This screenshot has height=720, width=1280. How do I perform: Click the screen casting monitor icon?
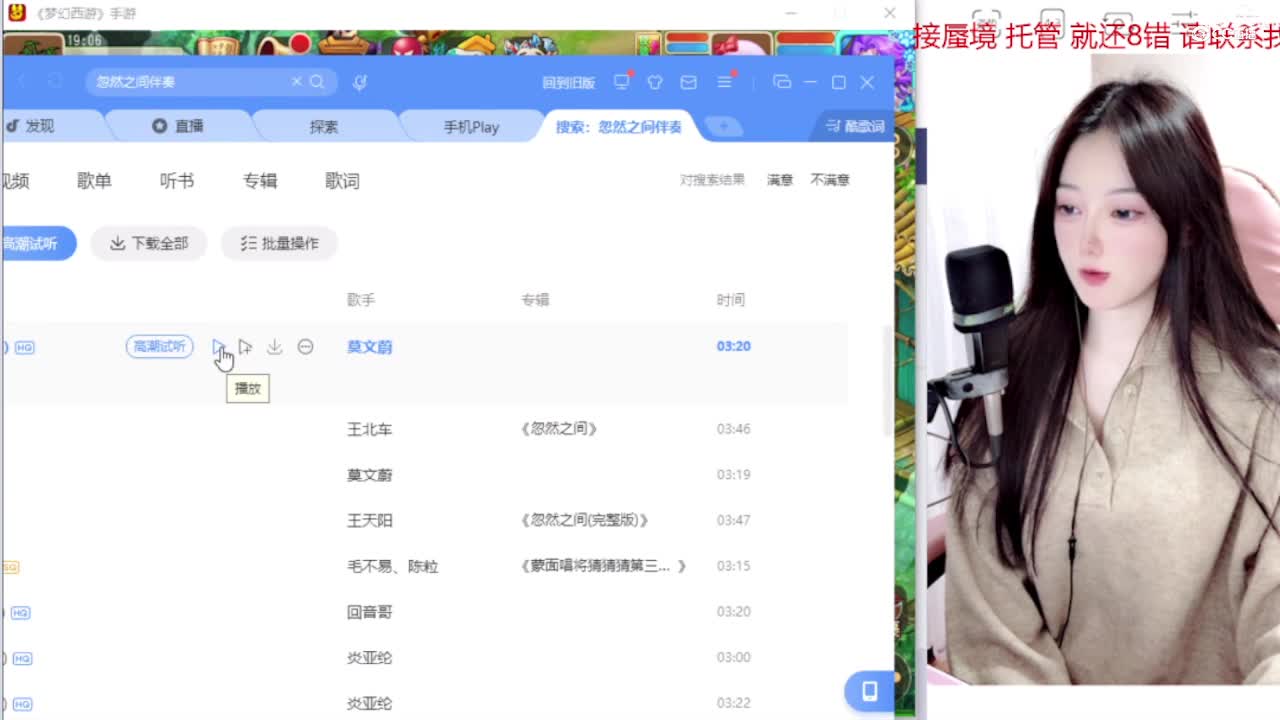pyautogui.click(x=623, y=84)
